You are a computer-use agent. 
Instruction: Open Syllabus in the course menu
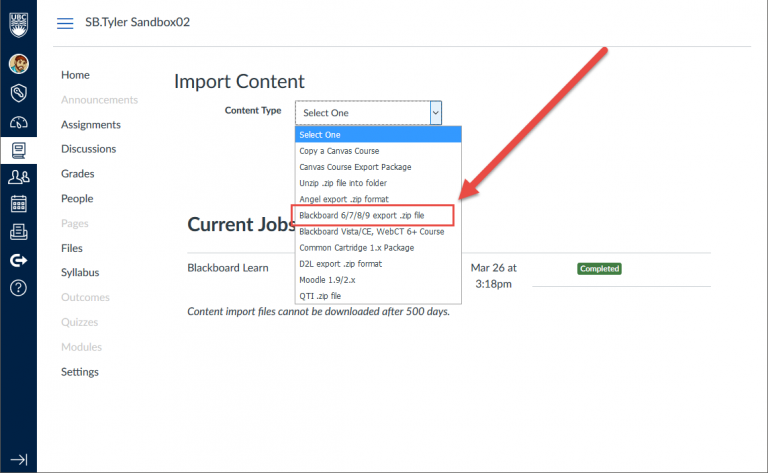(80, 272)
